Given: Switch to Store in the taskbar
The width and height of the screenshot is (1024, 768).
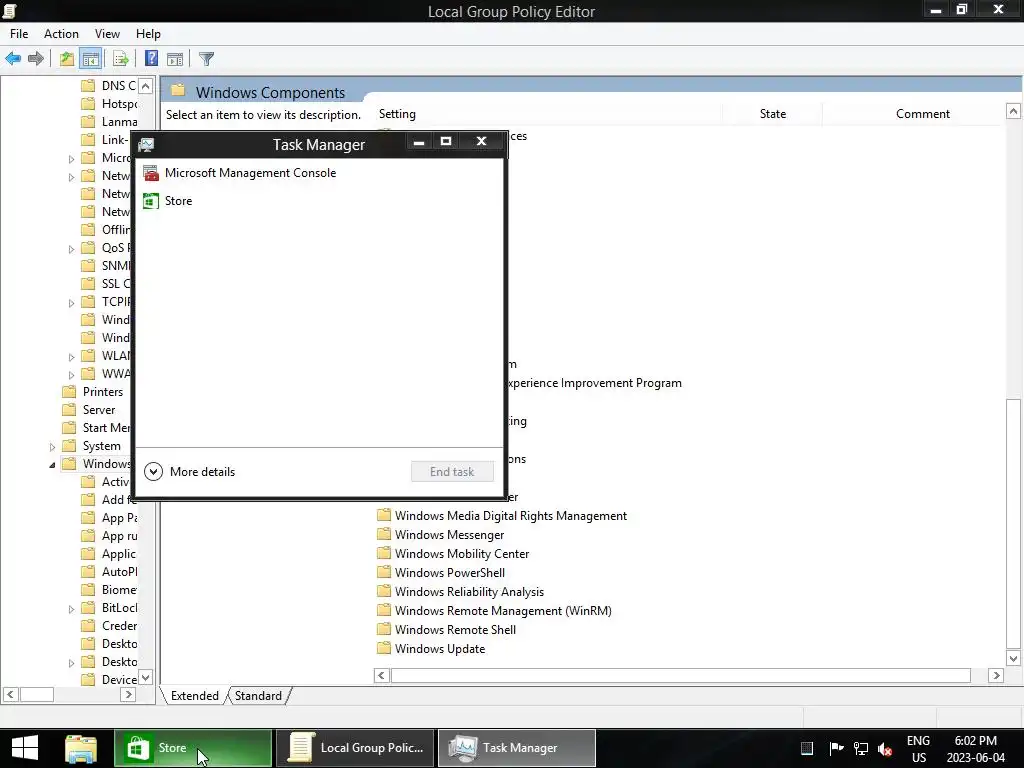Looking at the screenshot, I should [x=193, y=748].
